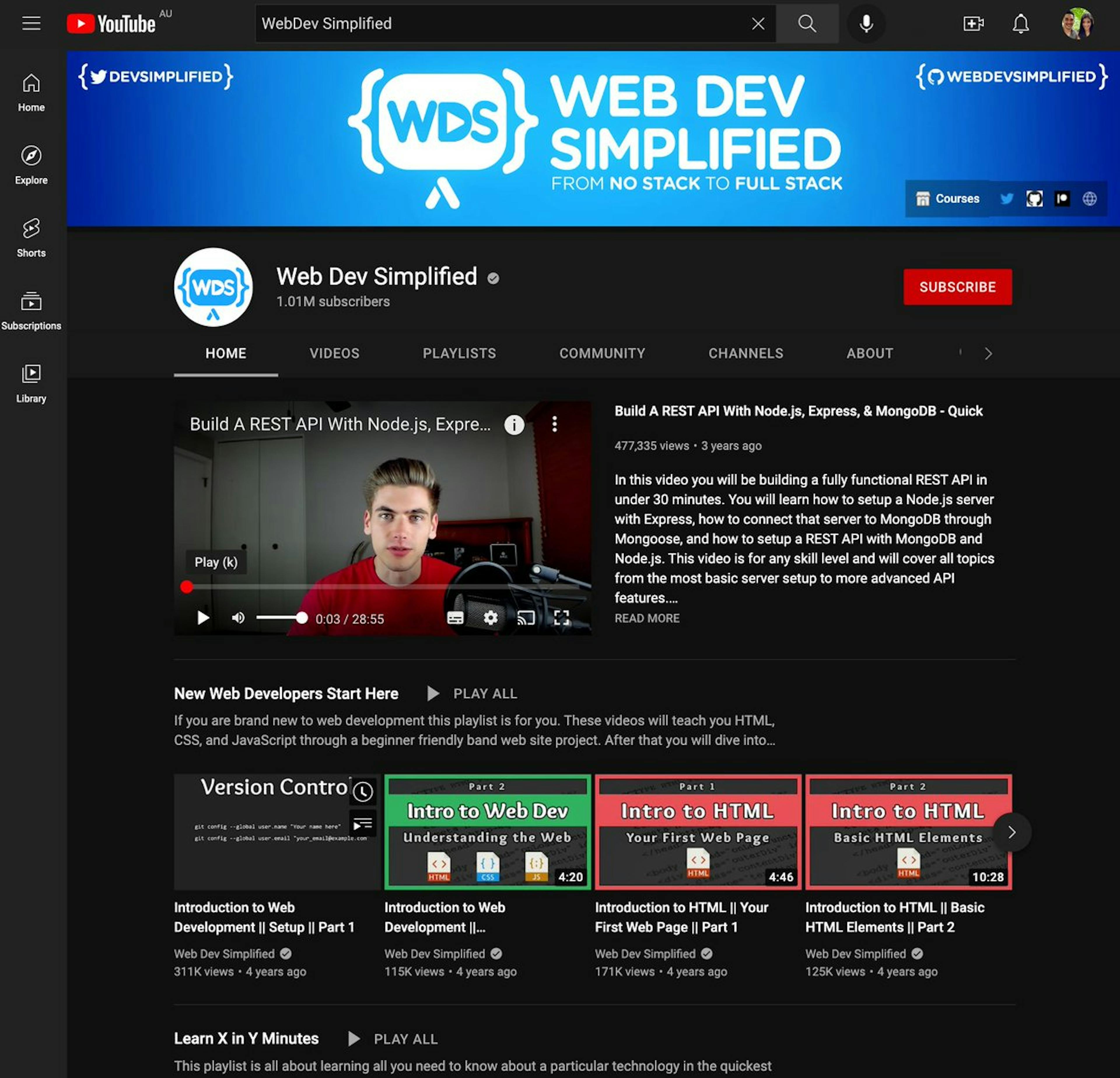Switch to the PLAYLISTS tab
This screenshot has height=1078, width=1120.
[459, 353]
